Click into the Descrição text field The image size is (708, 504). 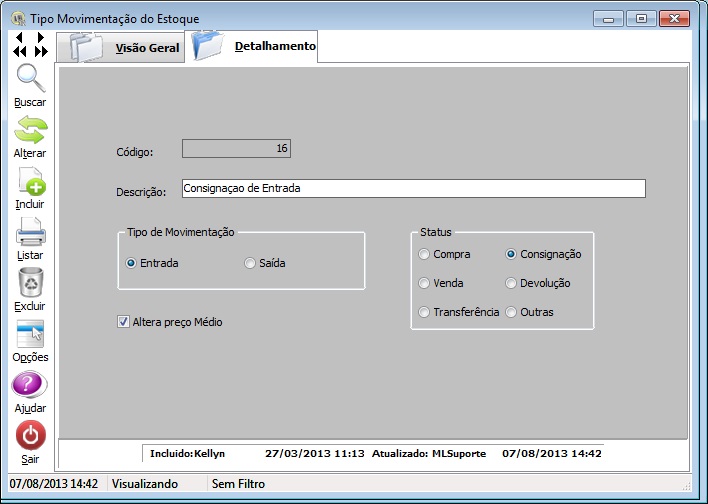[413, 188]
